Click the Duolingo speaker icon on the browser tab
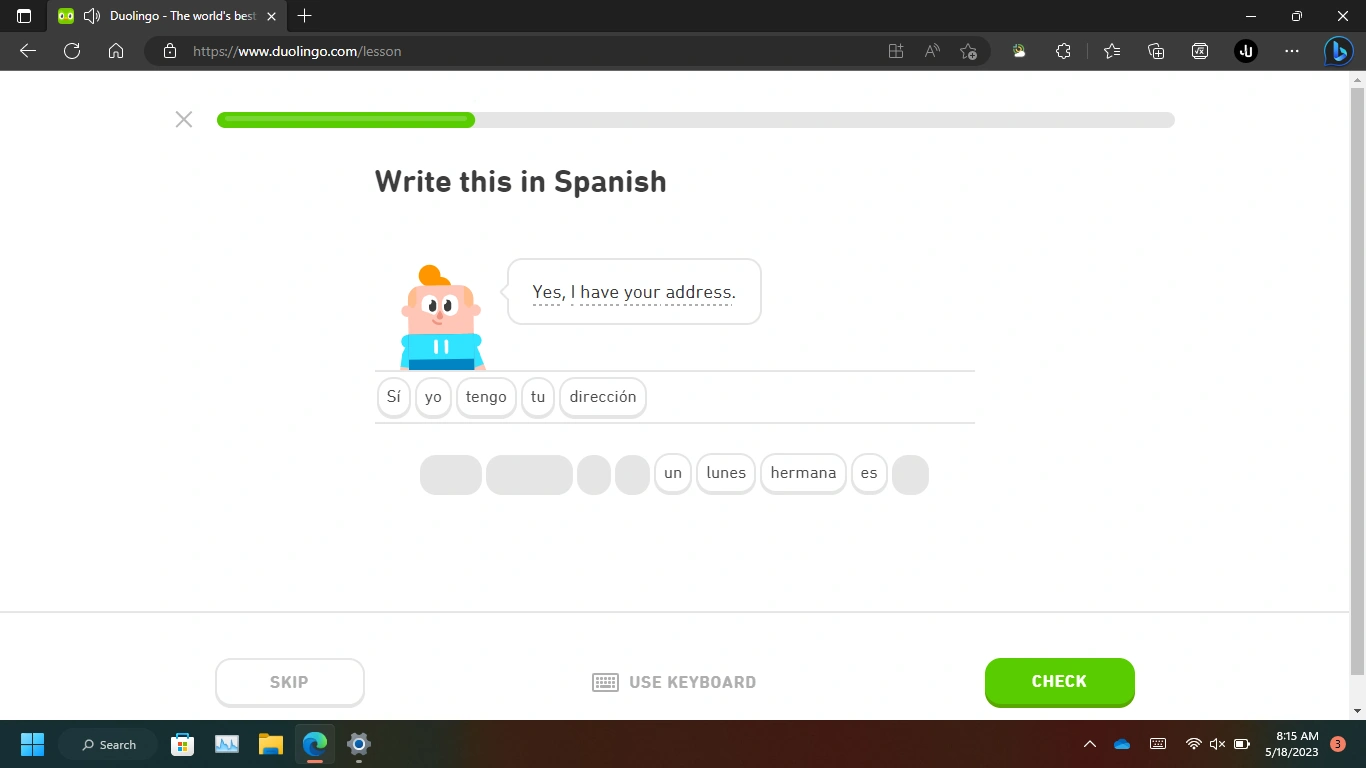This screenshot has height=768, width=1366. tap(91, 16)
